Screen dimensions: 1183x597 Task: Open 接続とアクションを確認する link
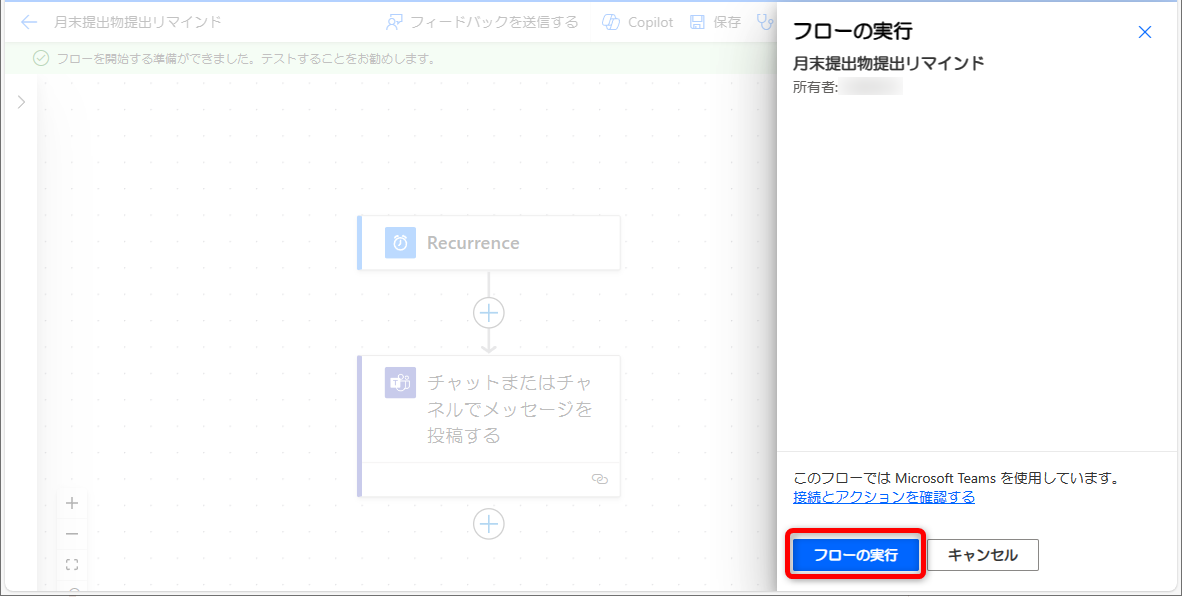(884, 497)
